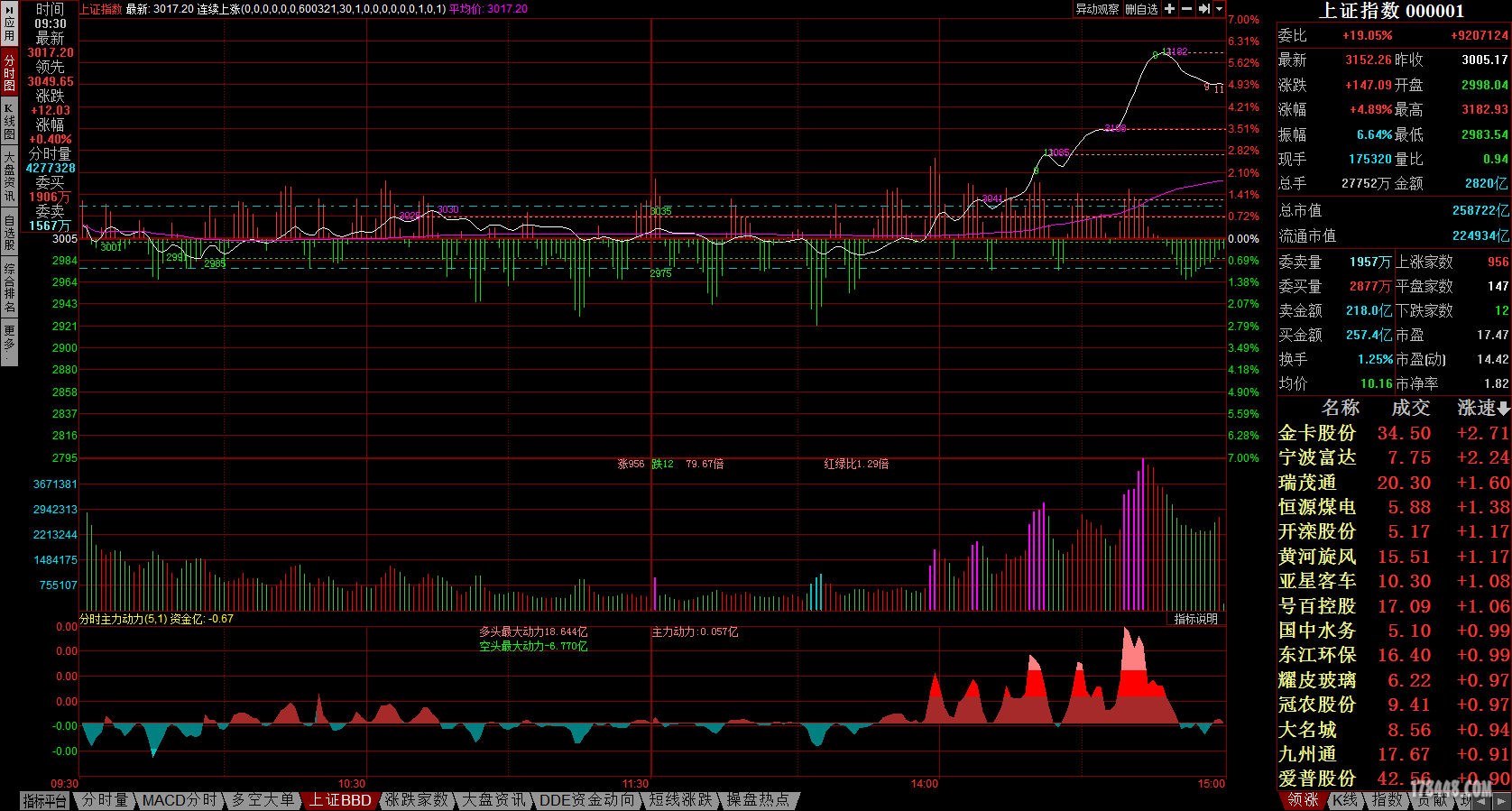This screenshot has height=811, width=1512.
Task: Open 自选股 in left sidebar
Action: tap(9, 233)
